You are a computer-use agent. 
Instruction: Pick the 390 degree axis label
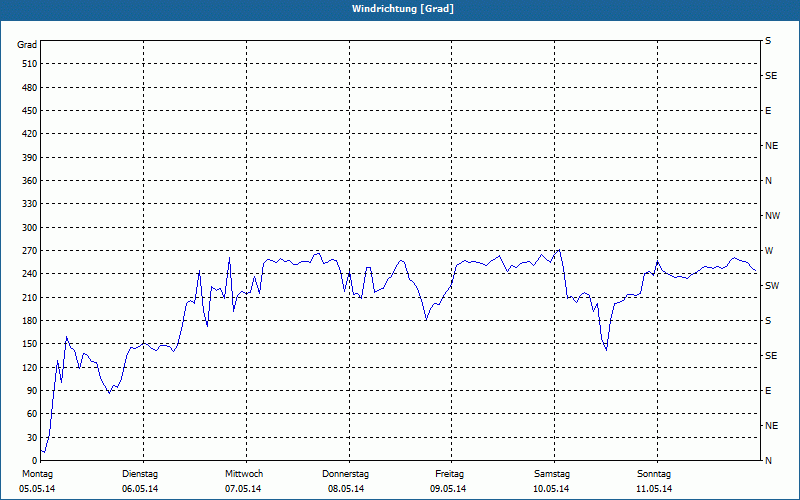(x=30, y=158)
